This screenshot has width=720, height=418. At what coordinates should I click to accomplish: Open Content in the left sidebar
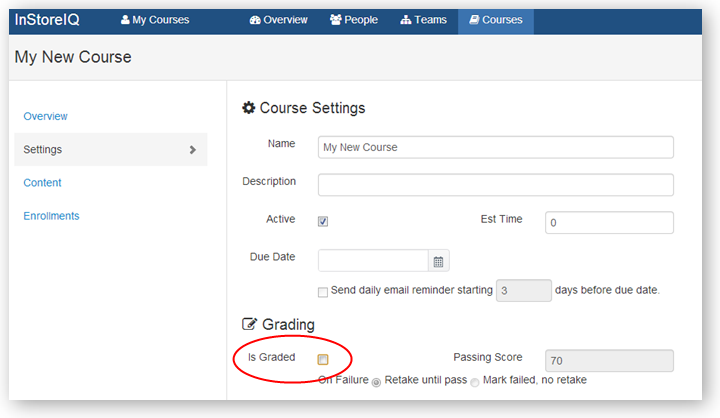(x=43, y=183)
